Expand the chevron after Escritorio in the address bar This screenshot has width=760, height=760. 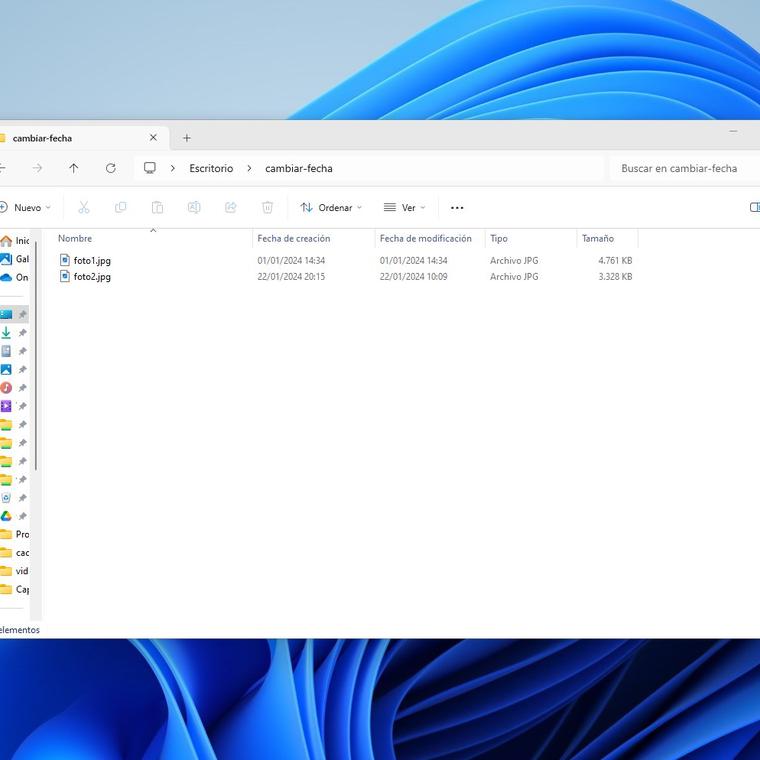249,168
